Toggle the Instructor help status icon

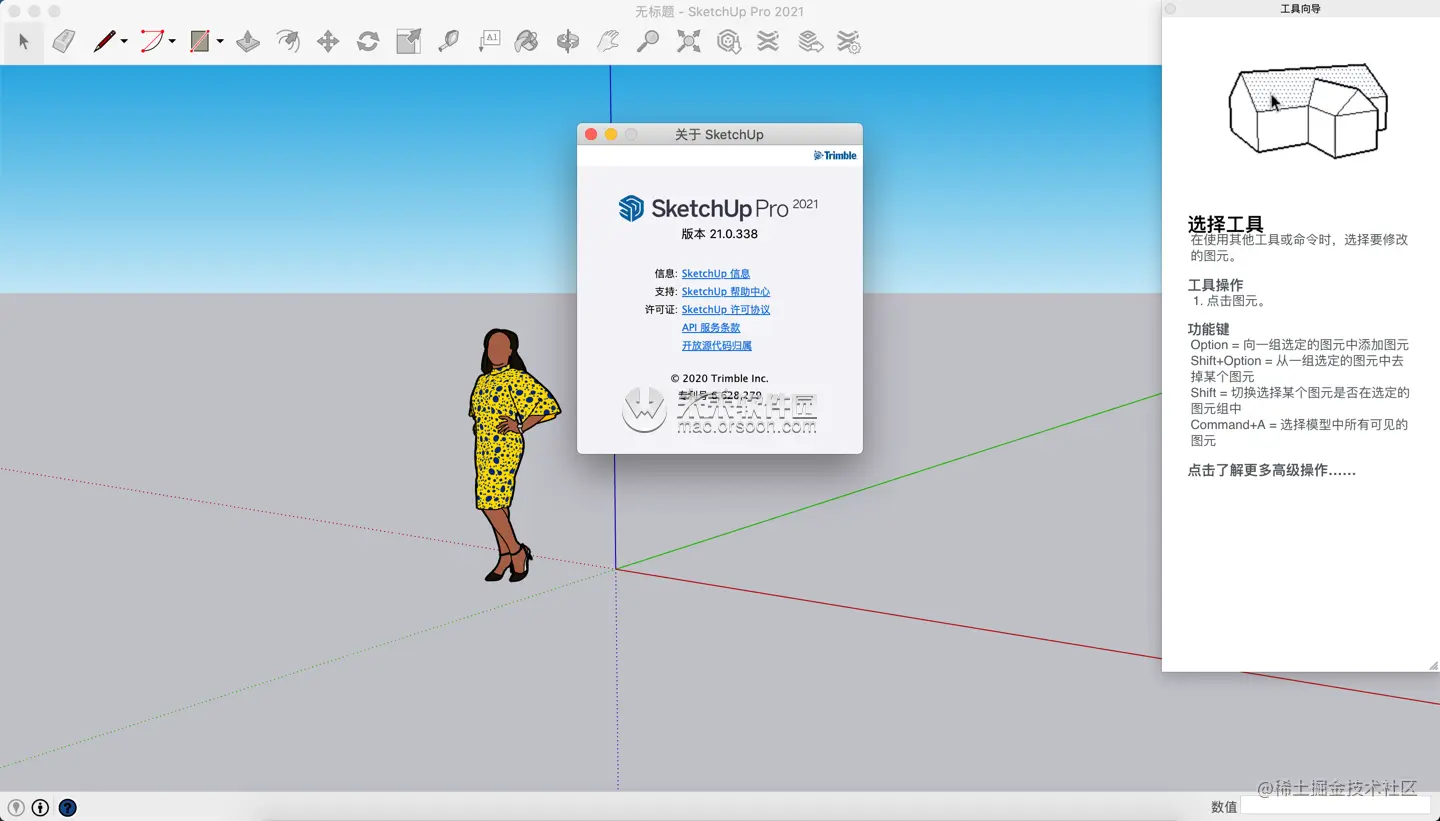(67, 808)
